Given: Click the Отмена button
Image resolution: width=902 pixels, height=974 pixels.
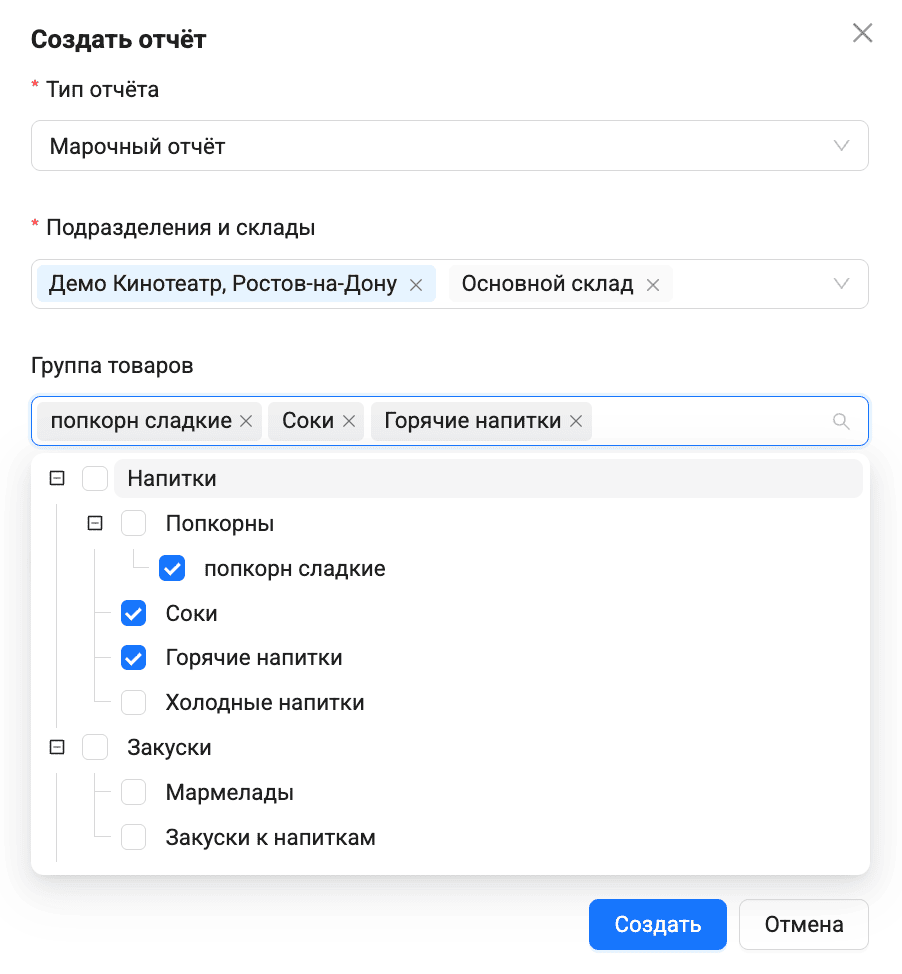Looking at the screenshot, I should (803, 924).
